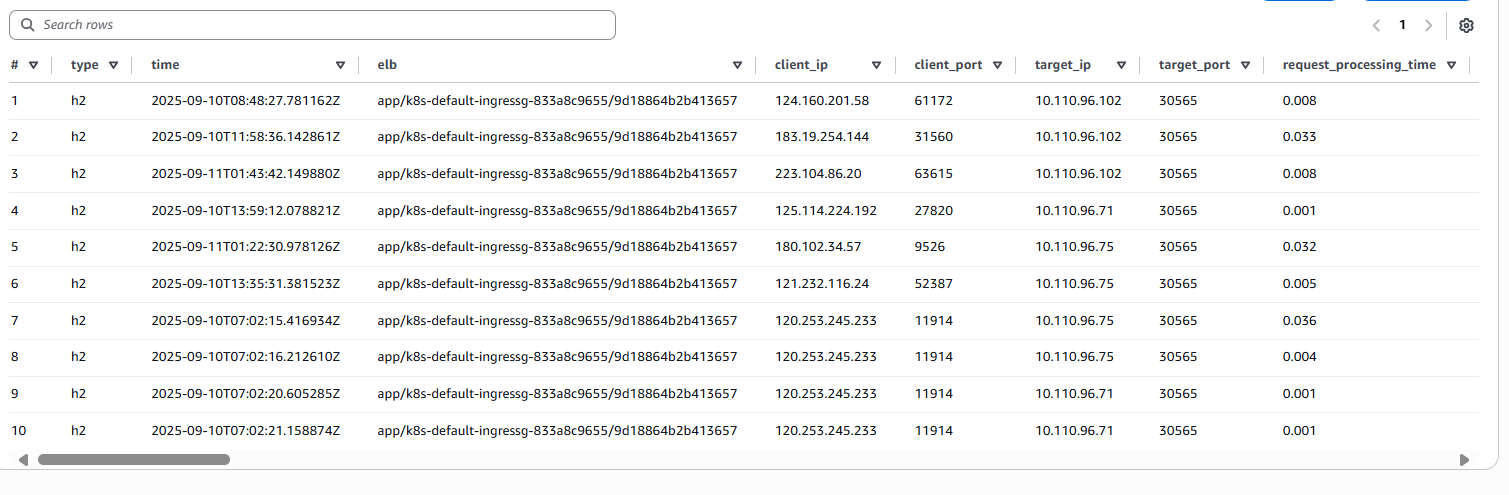Select time 2025-09-11T01:22:30.978126Z
This screenshot has width=1509, height=495.
point(246,247)
